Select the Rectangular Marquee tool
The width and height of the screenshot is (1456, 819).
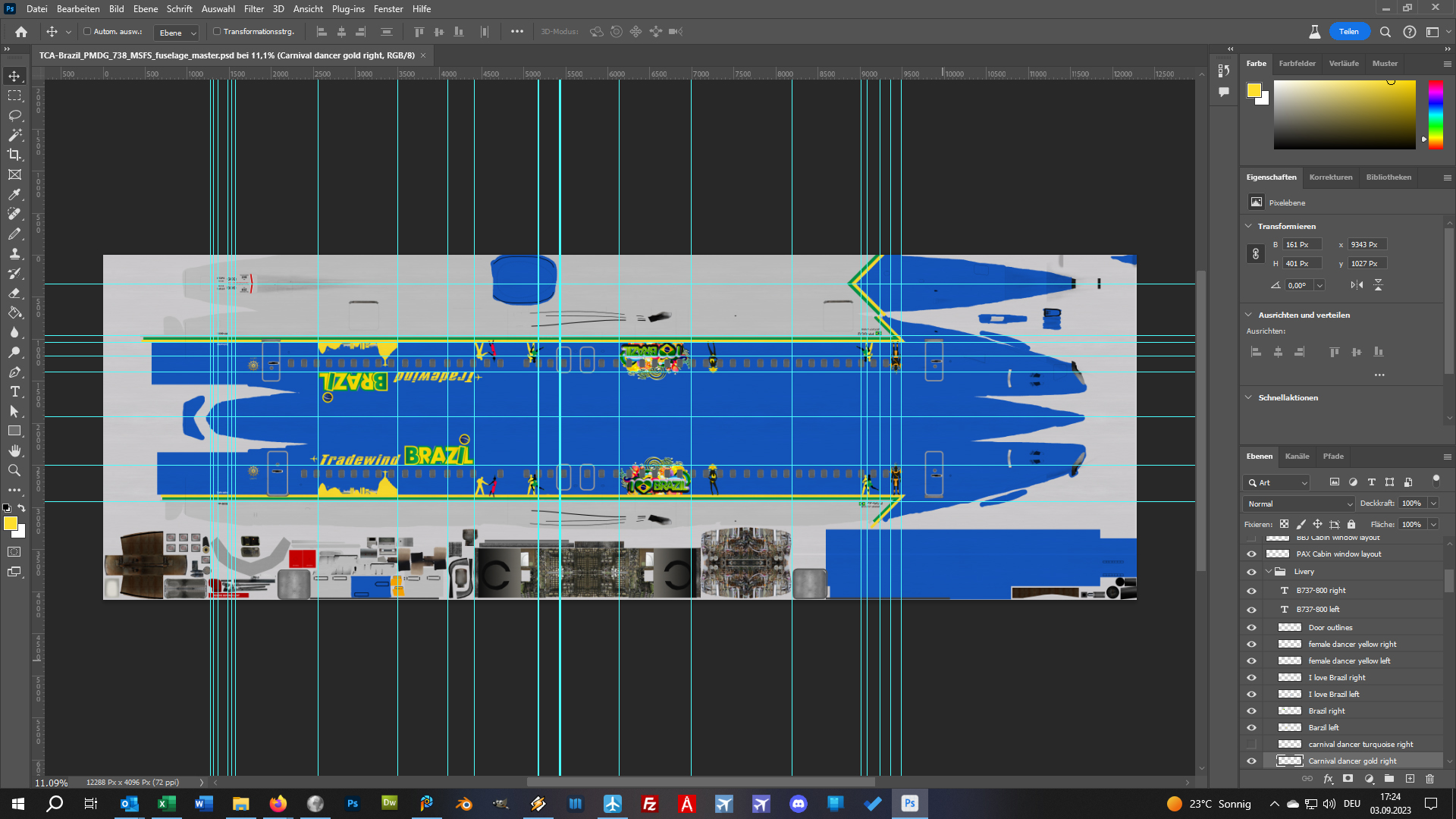(14, 96)
